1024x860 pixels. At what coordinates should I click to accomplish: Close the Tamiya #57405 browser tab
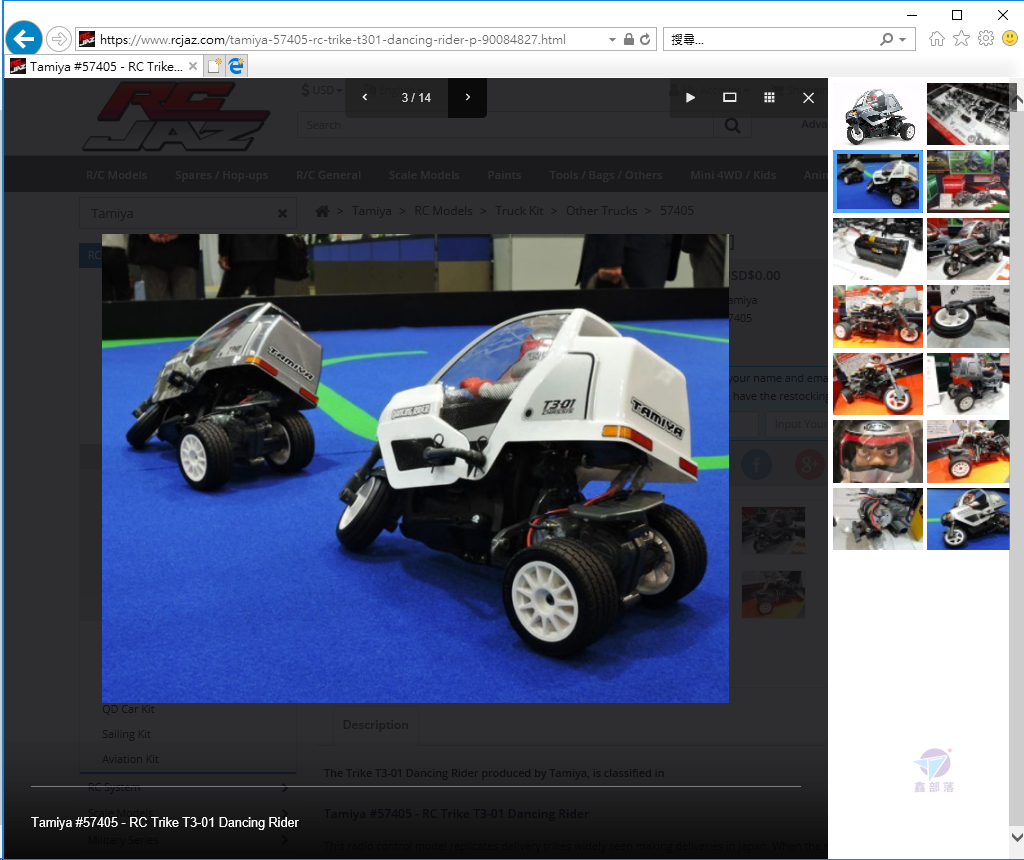click(193, 66)
